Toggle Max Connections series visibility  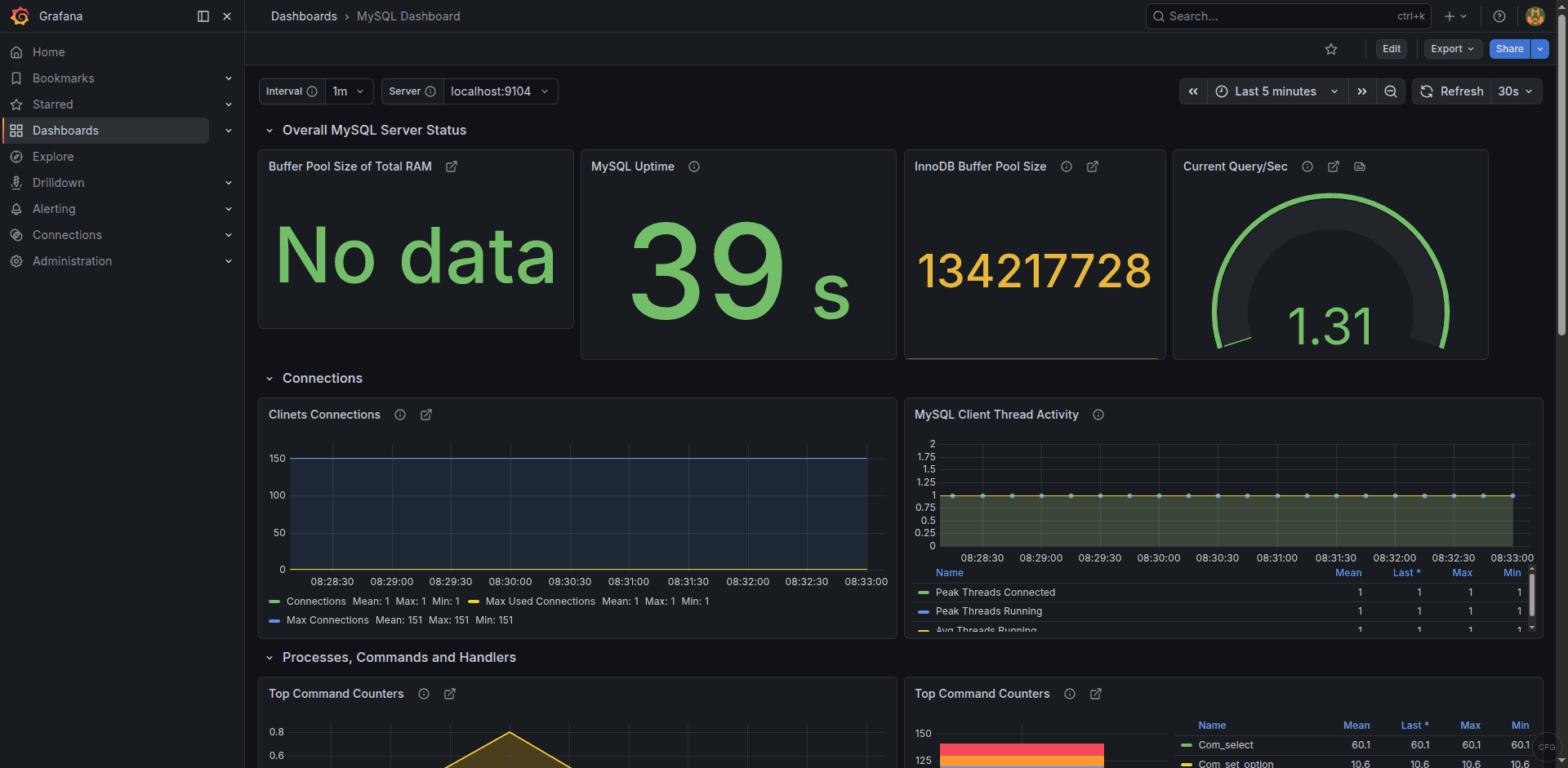coord(327,620)
